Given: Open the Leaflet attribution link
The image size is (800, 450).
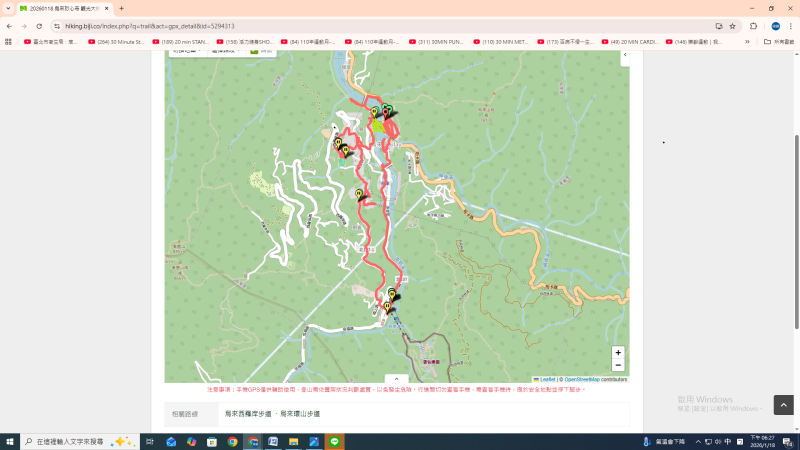Looking at the screenshot, I should pos(545,379).
